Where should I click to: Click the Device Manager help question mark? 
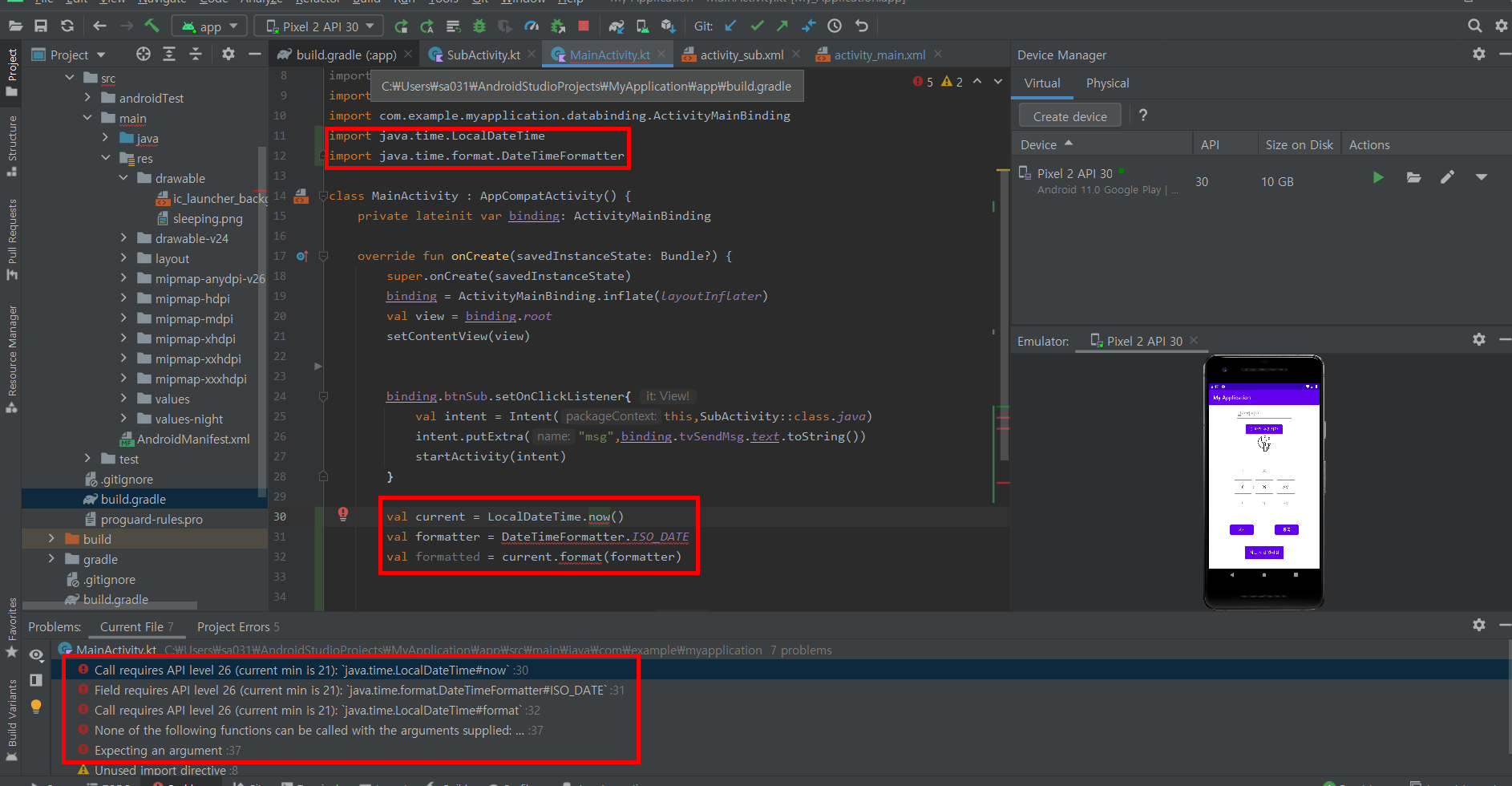coord(1143,115)
